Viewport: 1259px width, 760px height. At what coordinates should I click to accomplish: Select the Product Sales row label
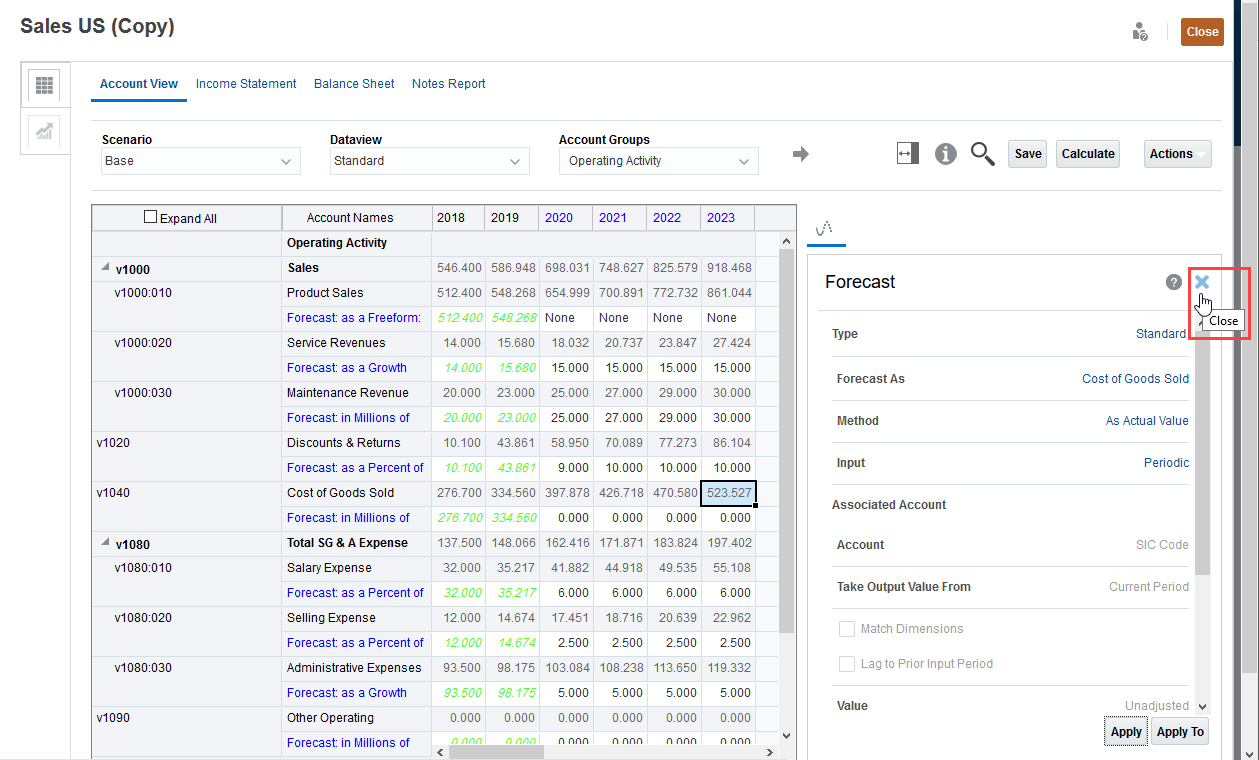point(325,293)
